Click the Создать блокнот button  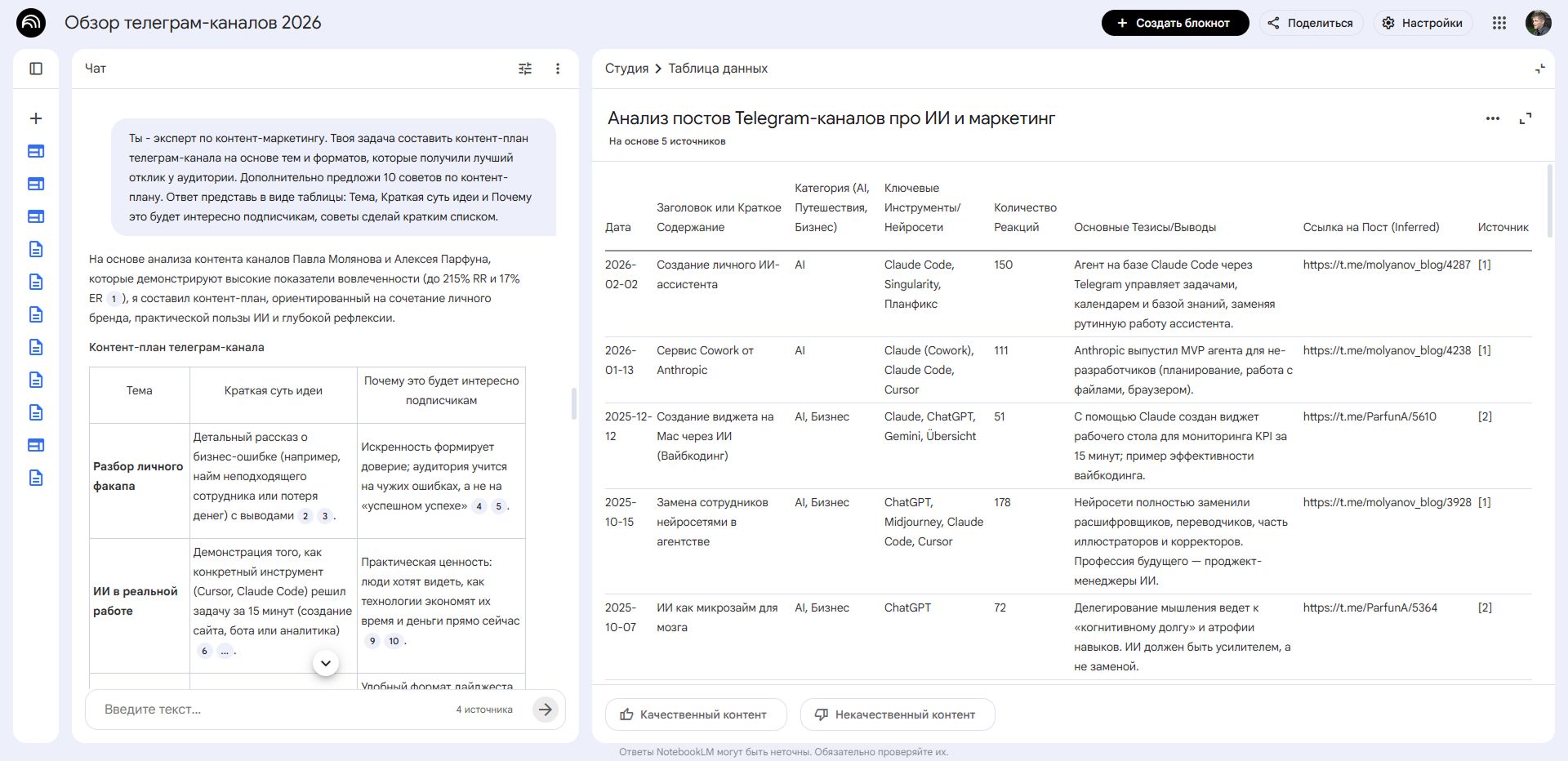tap(1174, 23)
